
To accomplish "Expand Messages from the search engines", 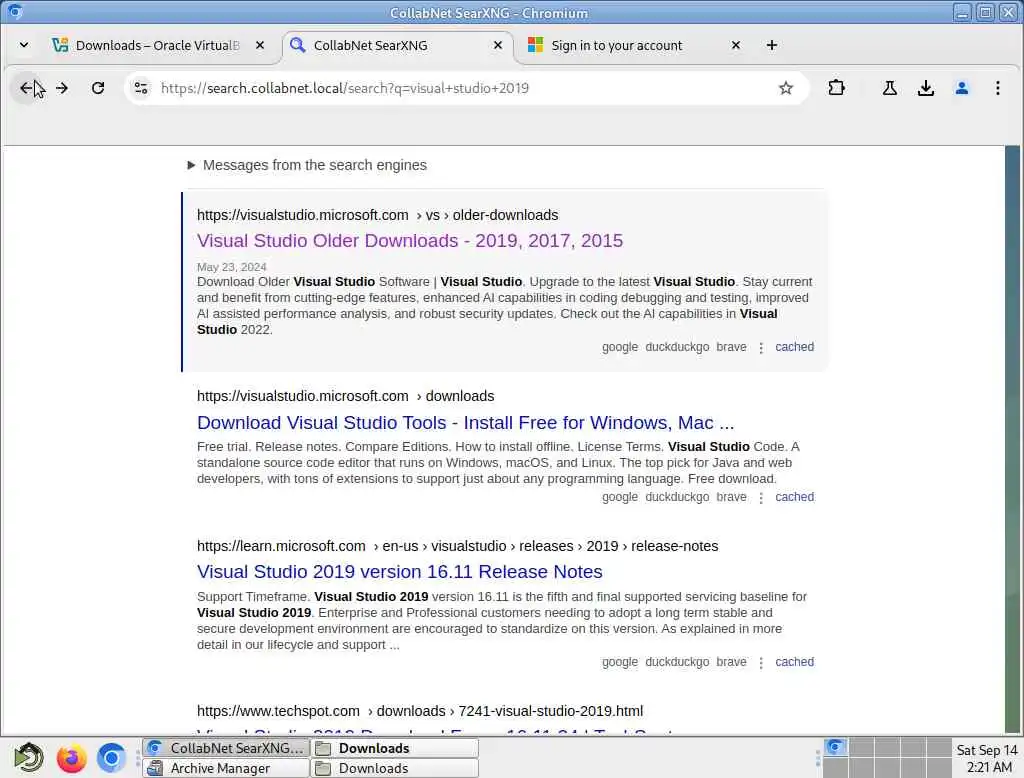I will [x=307, y=165].
